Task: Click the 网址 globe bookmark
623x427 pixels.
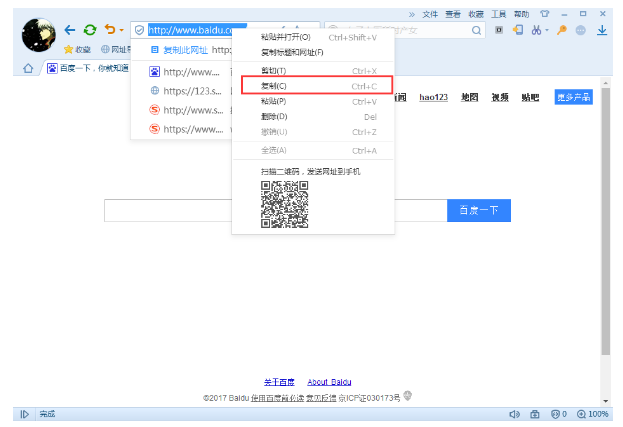Action: click(x=116, y=49)
